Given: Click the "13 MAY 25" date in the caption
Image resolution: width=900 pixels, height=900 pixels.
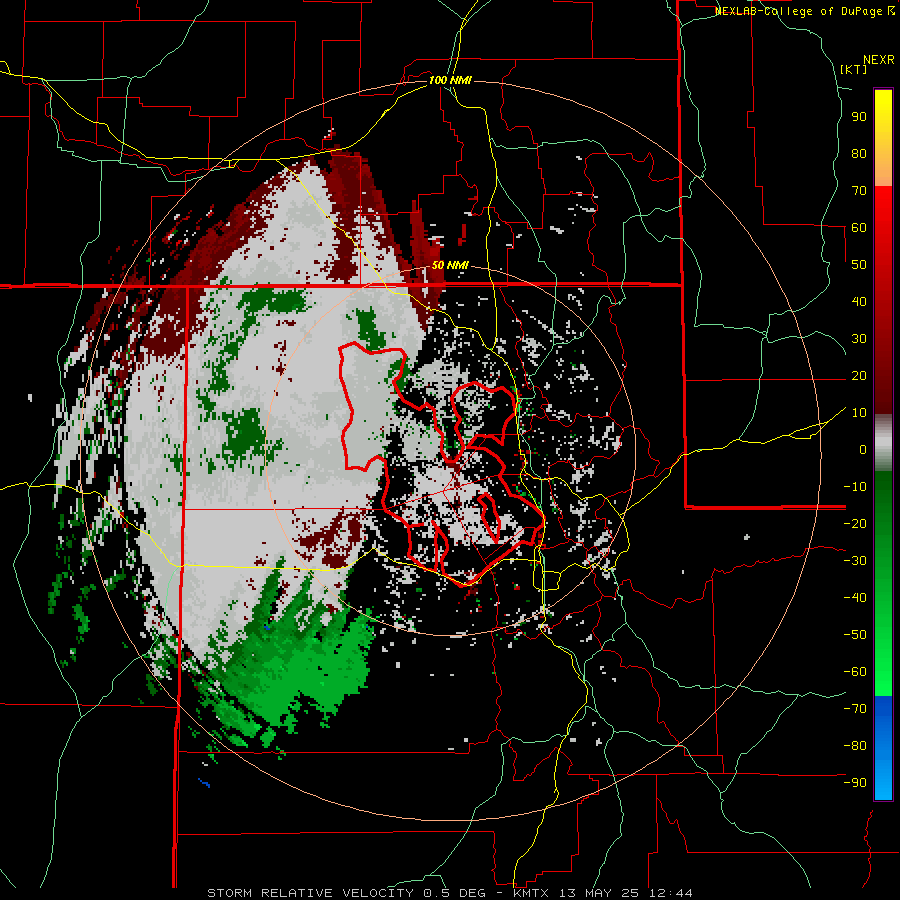Looking at the screenshot, I should tap(599, 893).
